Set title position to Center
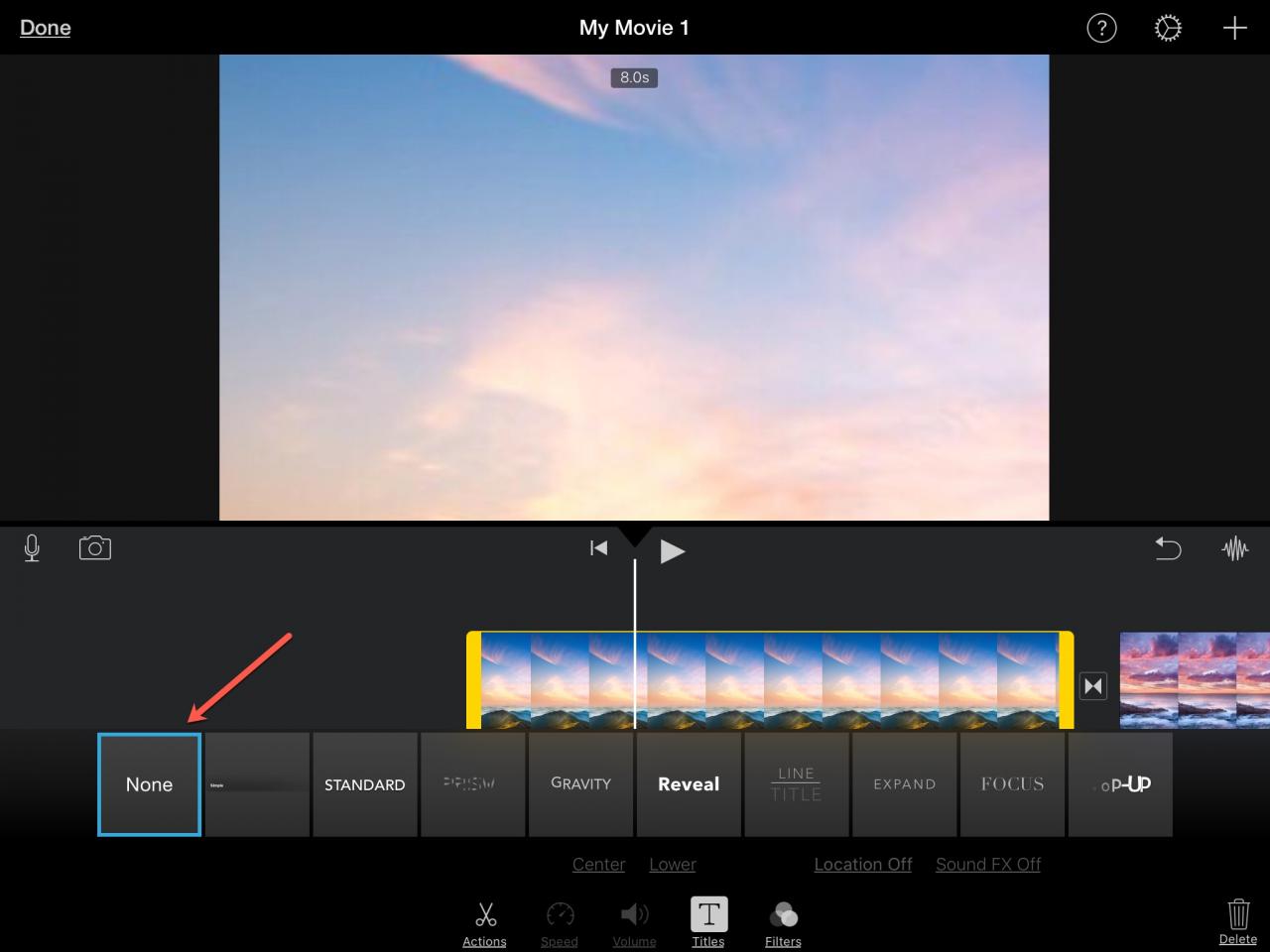 (598, 864)
